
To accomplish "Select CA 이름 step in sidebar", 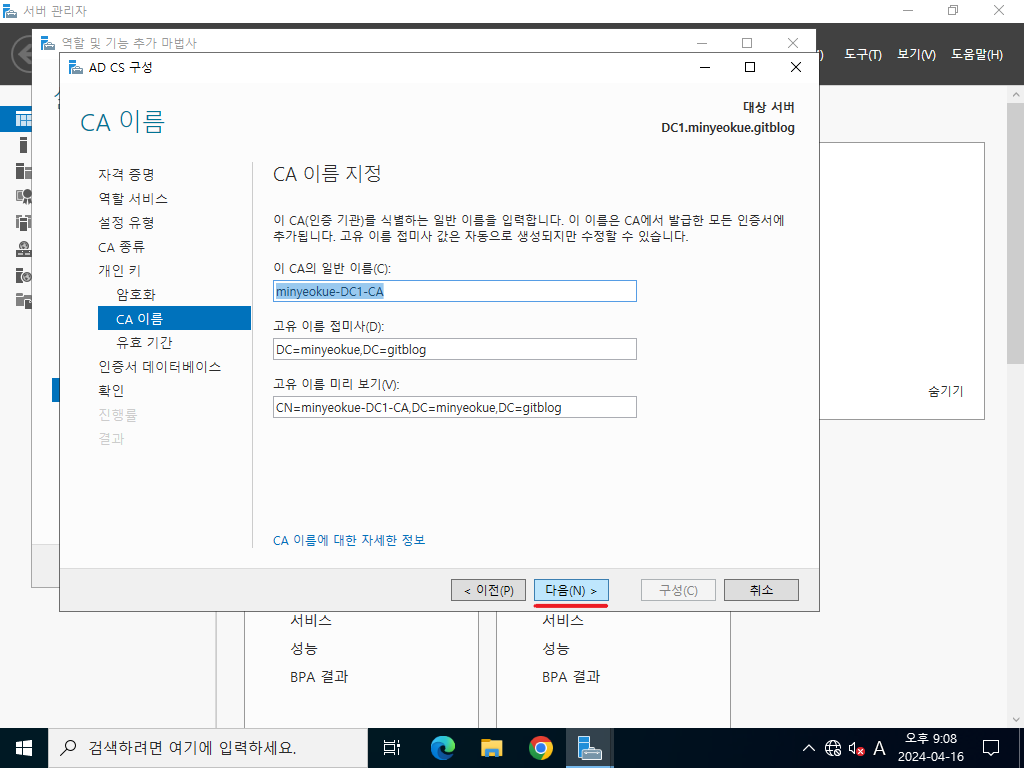I will [174, 318].
